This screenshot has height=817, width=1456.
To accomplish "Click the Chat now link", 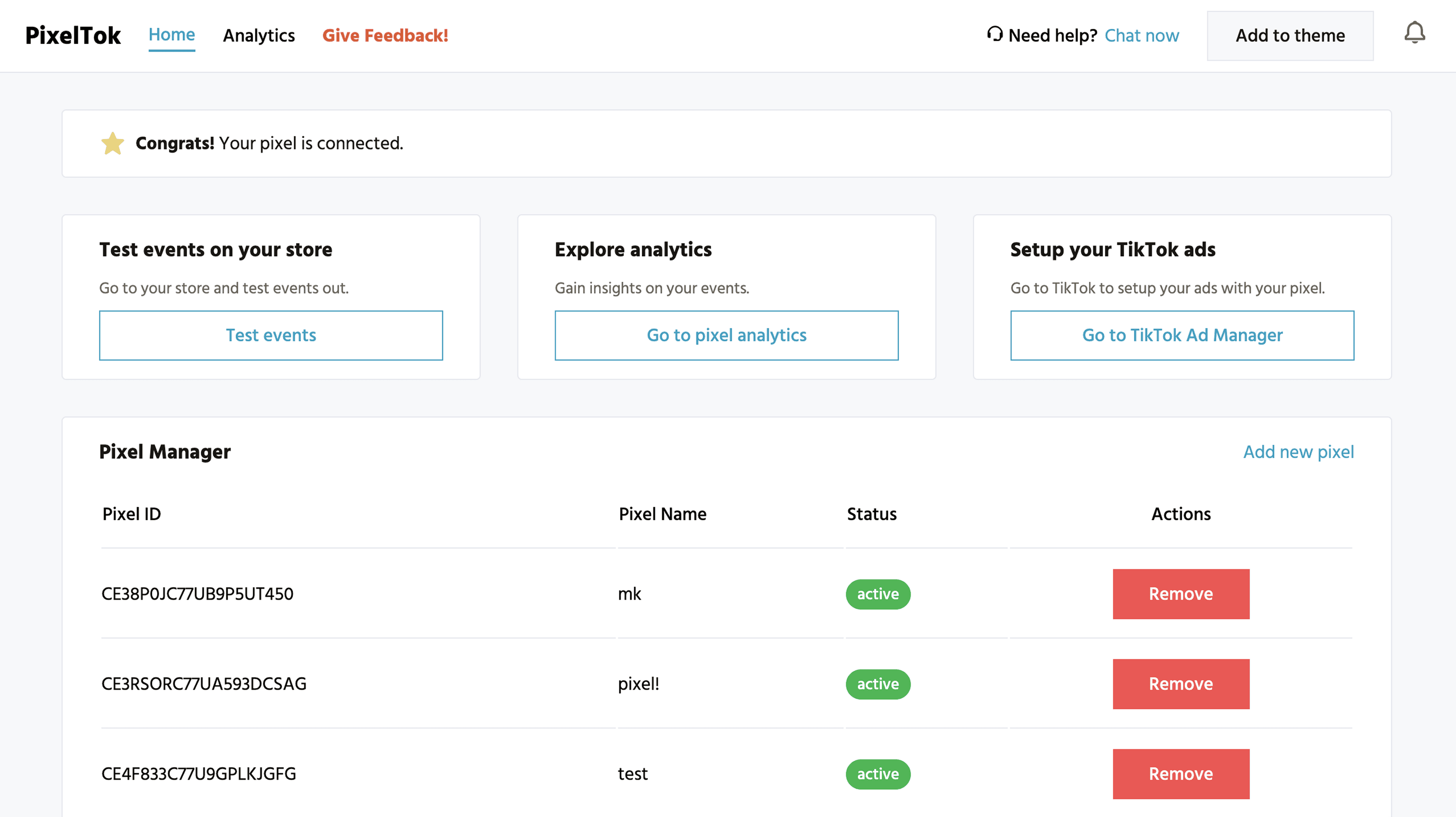I will (x=1142, y=35).
